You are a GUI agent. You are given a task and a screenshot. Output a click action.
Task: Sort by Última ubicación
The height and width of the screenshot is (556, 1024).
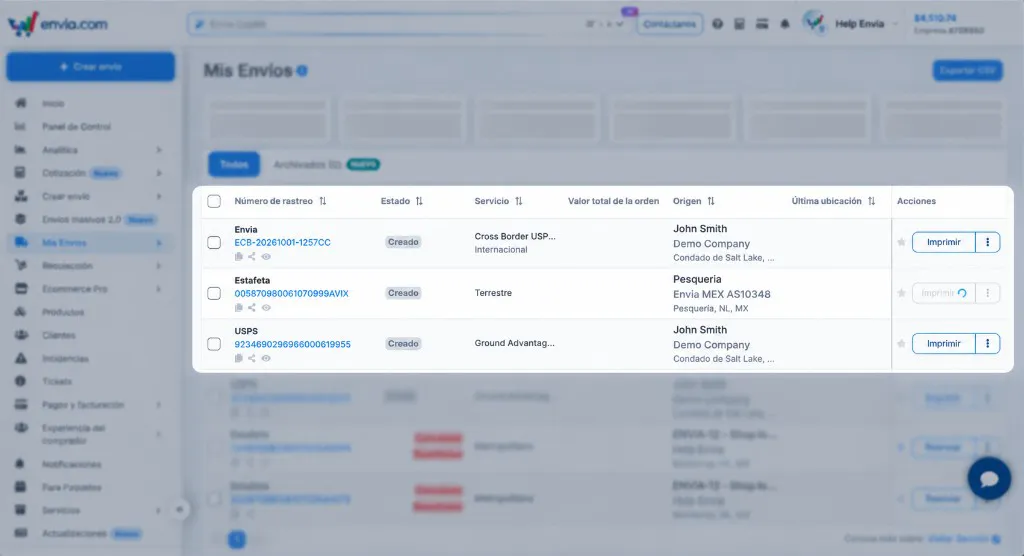tap(871, 201)
